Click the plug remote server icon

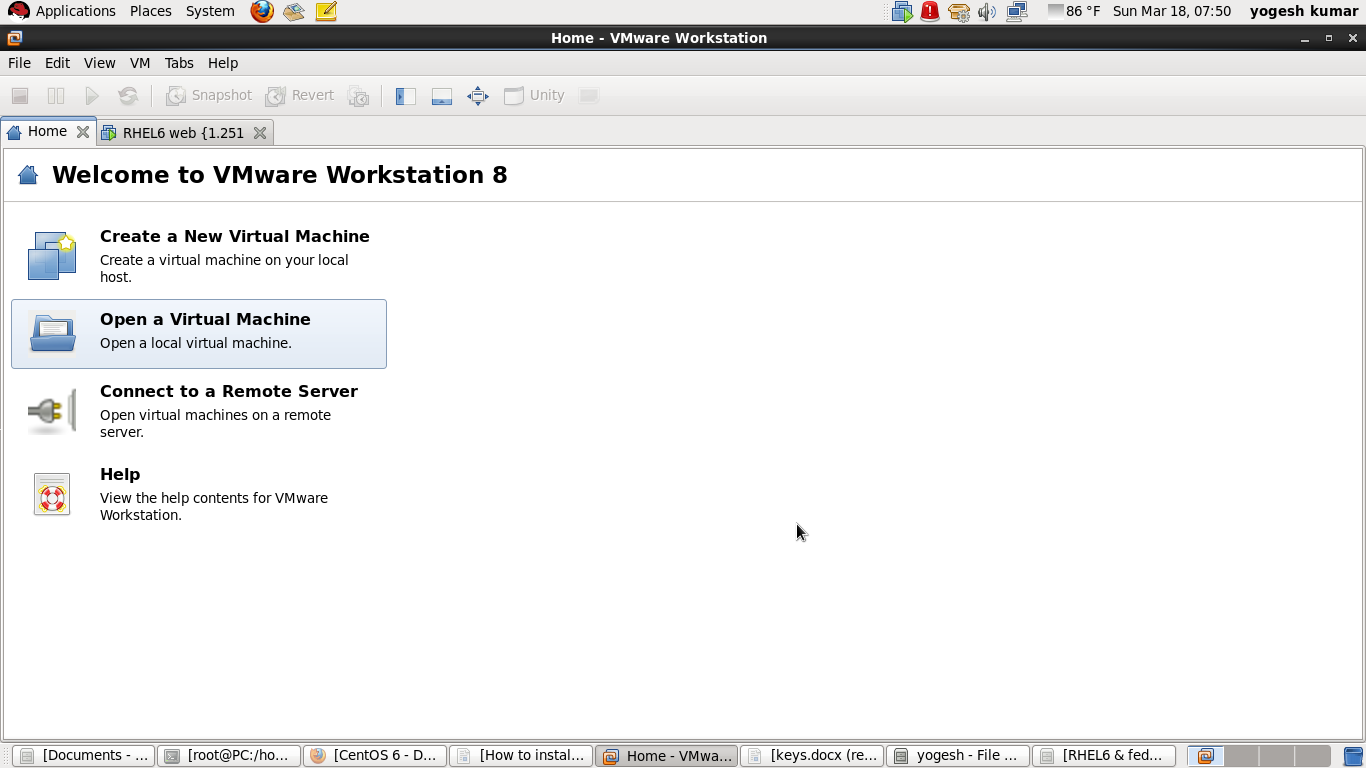52,411
